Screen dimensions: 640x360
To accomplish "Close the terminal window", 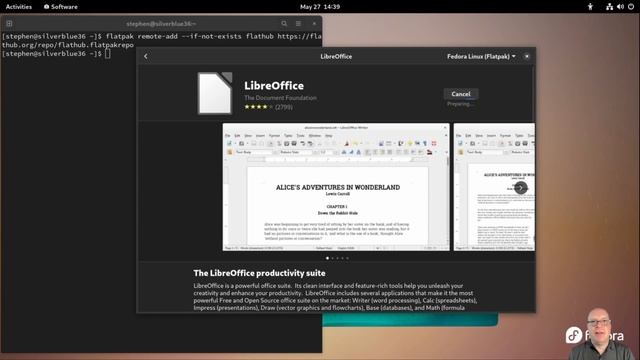I will click(314, 24).
